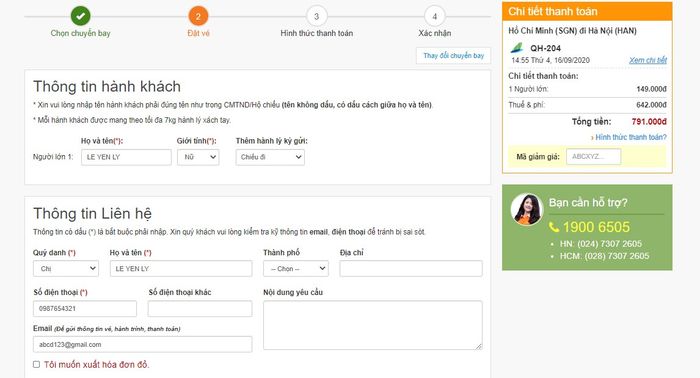Click the 'Thuế & phí' amount 642.000đ

(651, 105)
